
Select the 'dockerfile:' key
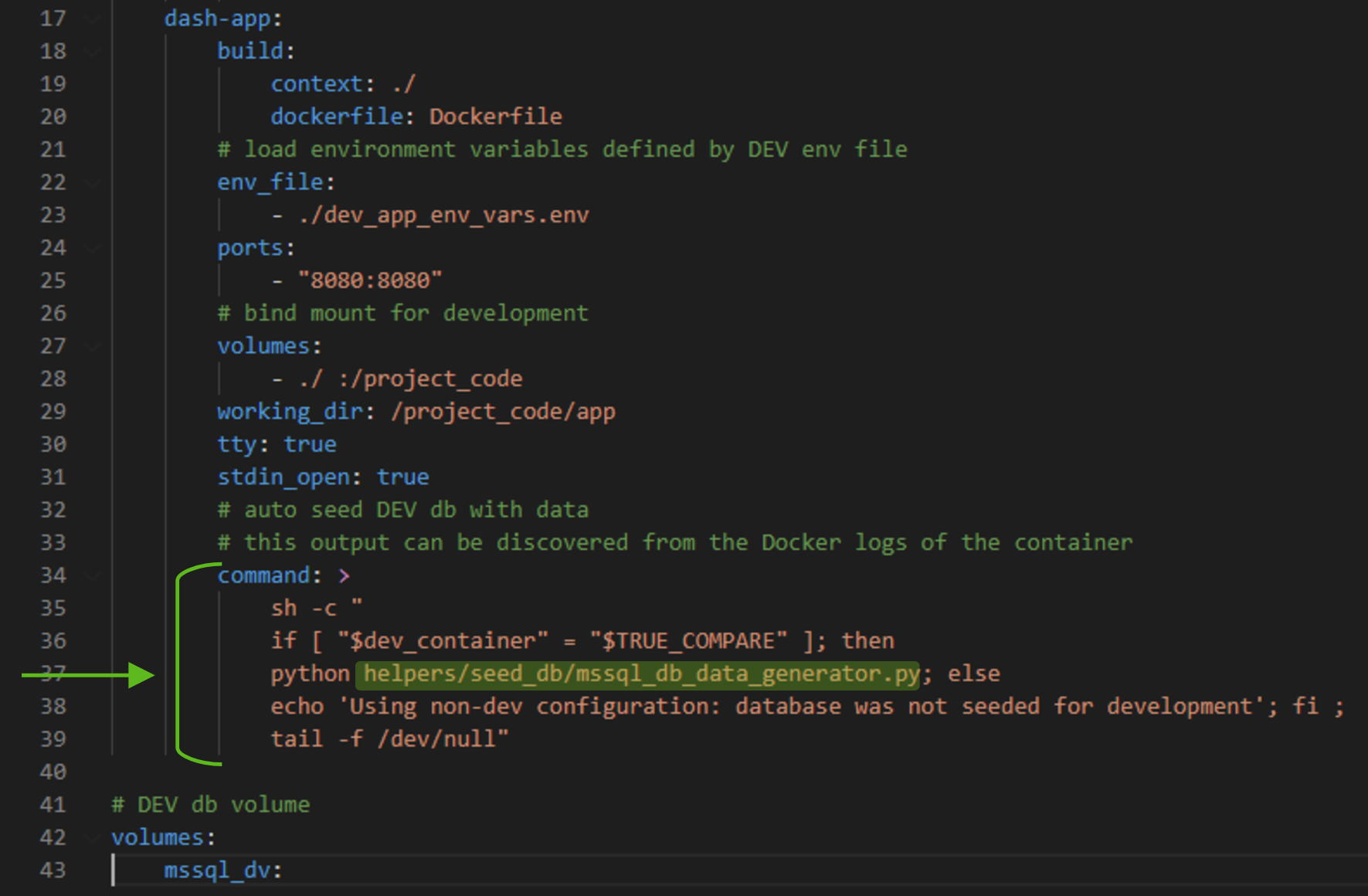[x=342, y=117]
